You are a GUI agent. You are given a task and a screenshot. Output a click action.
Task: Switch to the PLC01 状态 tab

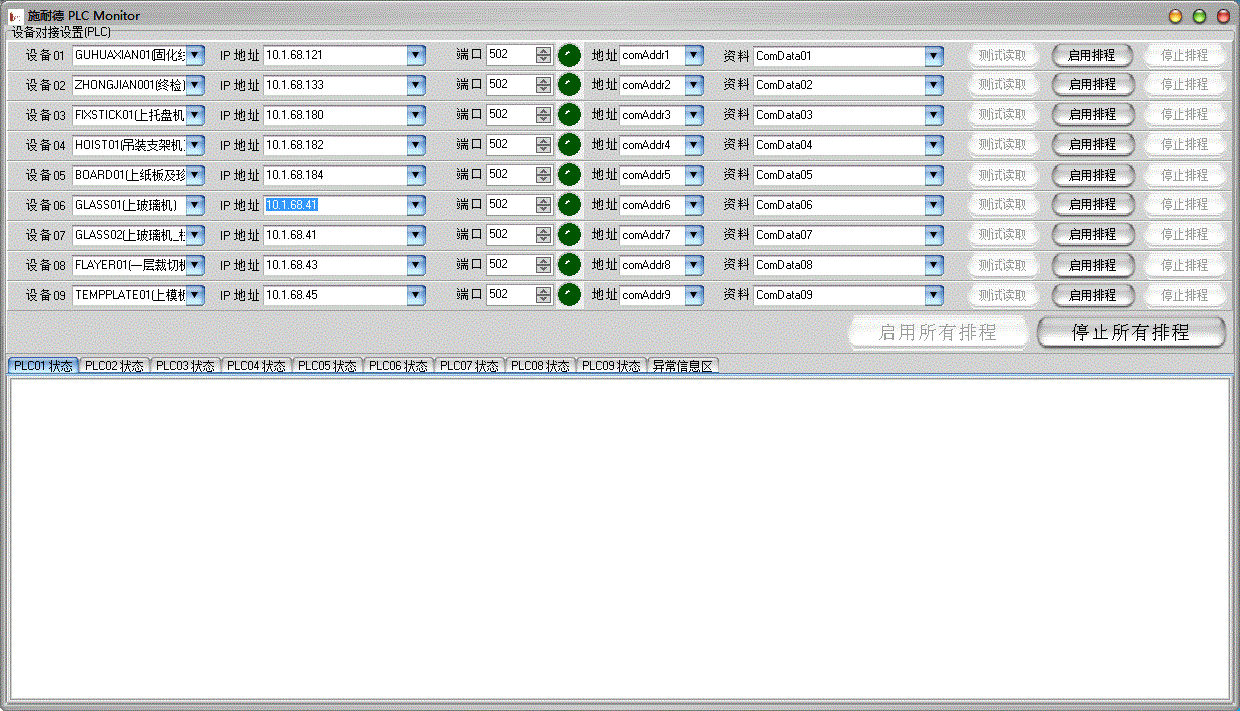tap(43, 366)
